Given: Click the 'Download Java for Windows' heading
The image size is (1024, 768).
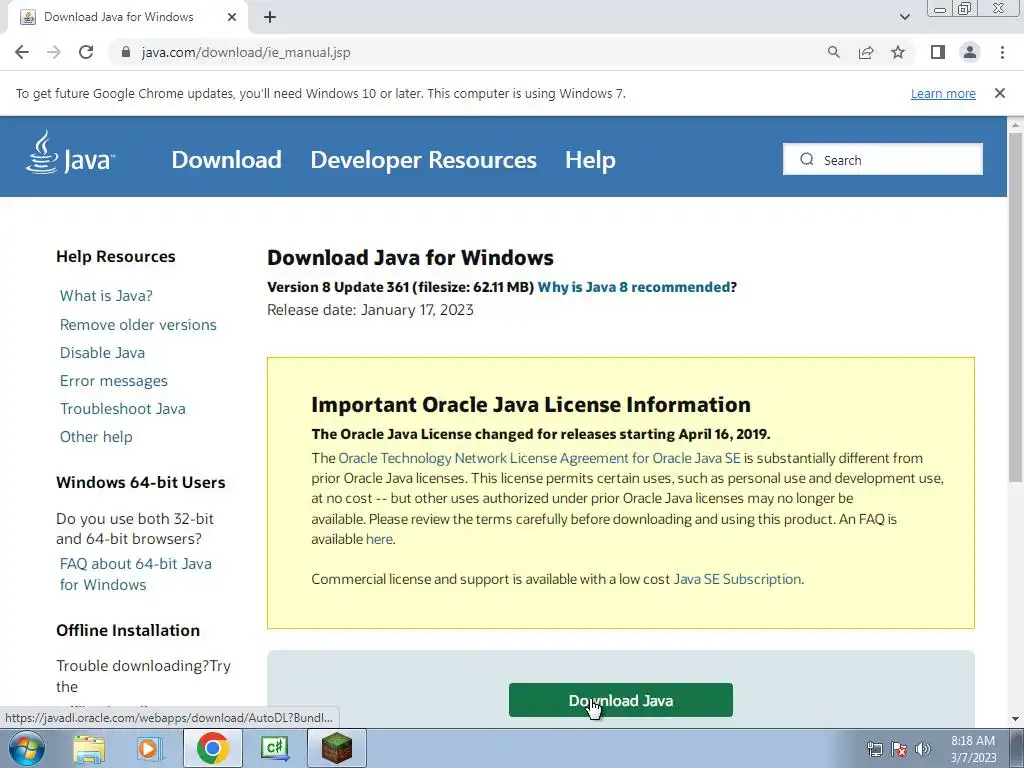Looking at the screenshot, I should pyautogui.click(x=410, y=258).
